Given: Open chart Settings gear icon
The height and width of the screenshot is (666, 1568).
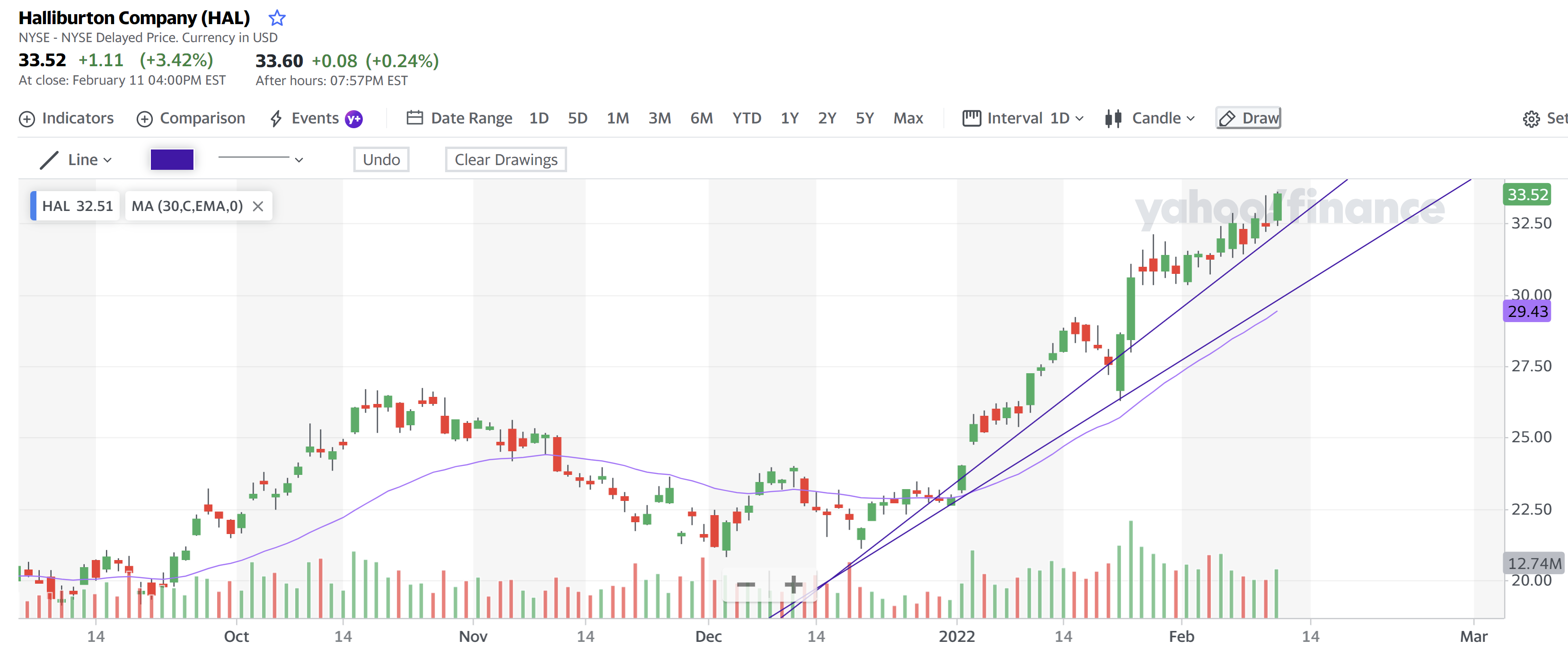Looking at the screenshot, I should (x=1532, y=119).
